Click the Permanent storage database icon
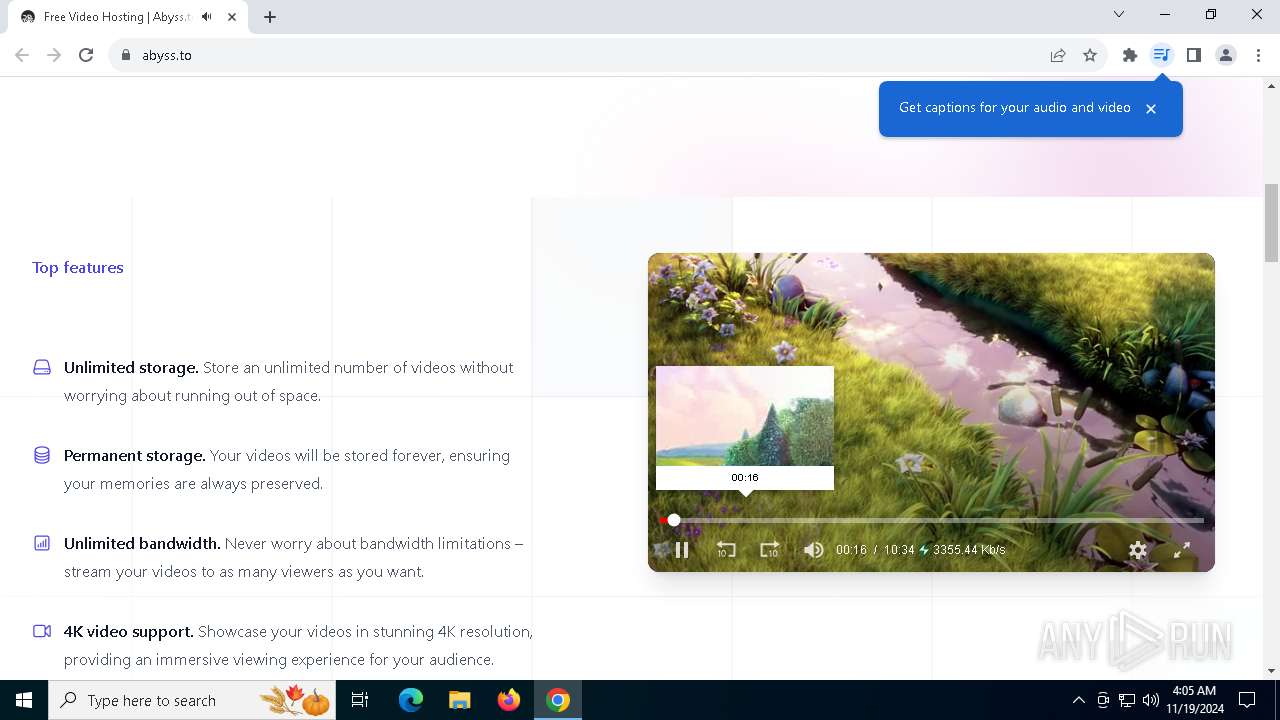Screen dimensions: 1280x720 click(42, 455)
